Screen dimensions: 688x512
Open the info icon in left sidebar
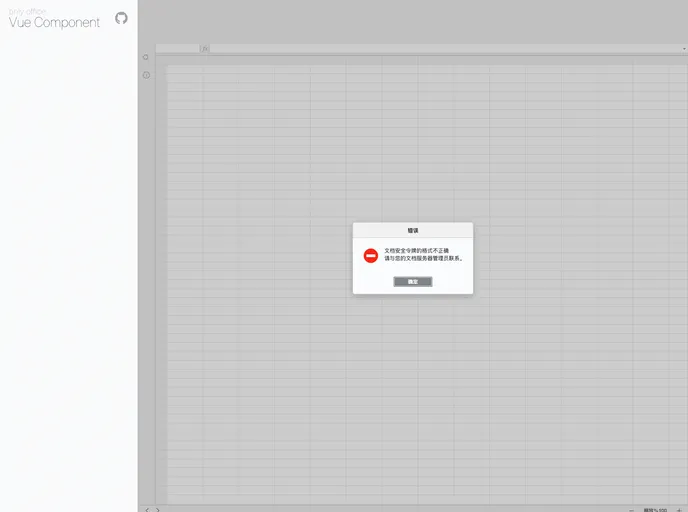pyautogui.click(x=146, y=75)
